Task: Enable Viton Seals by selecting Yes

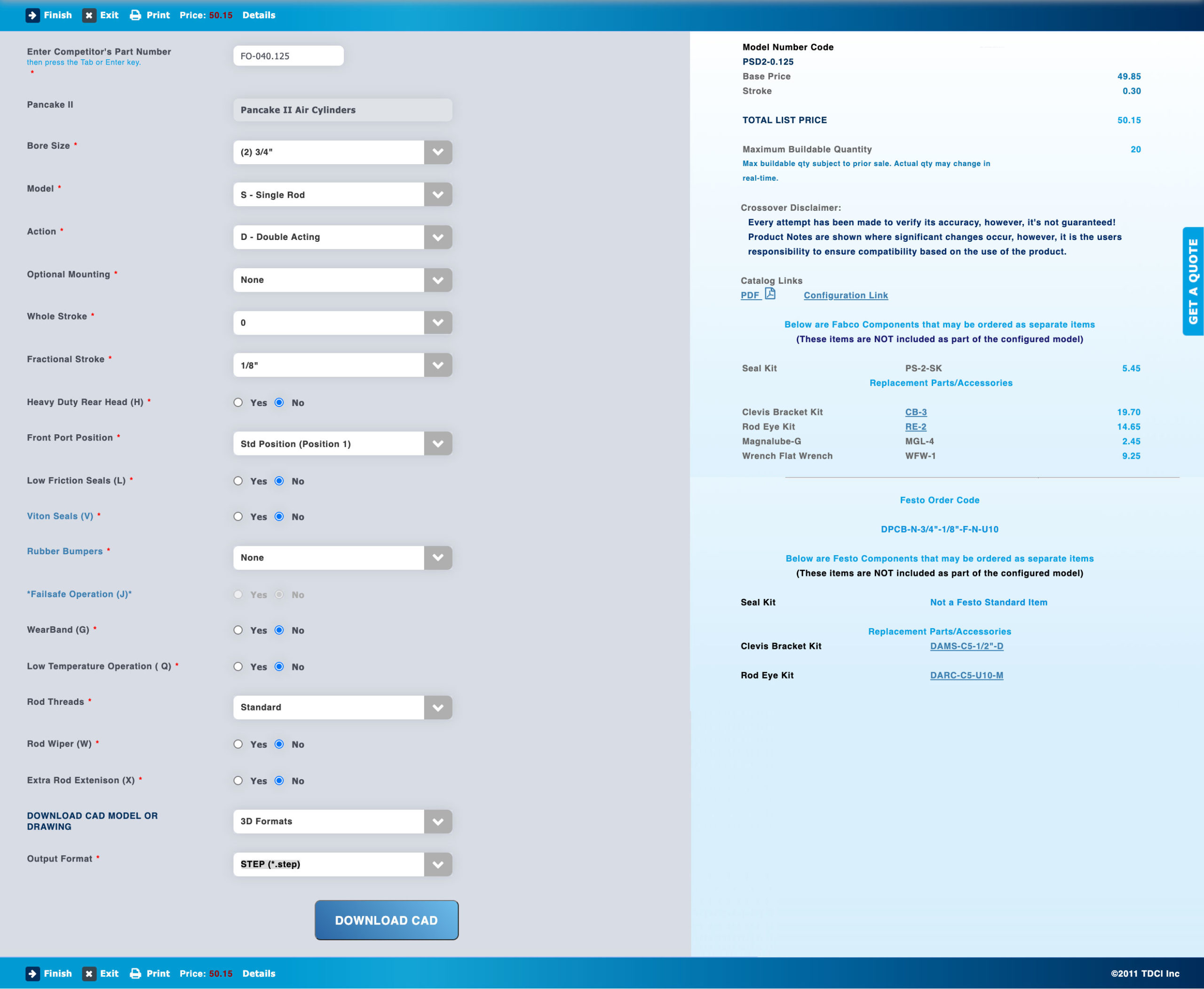Action: pos(238,517)
